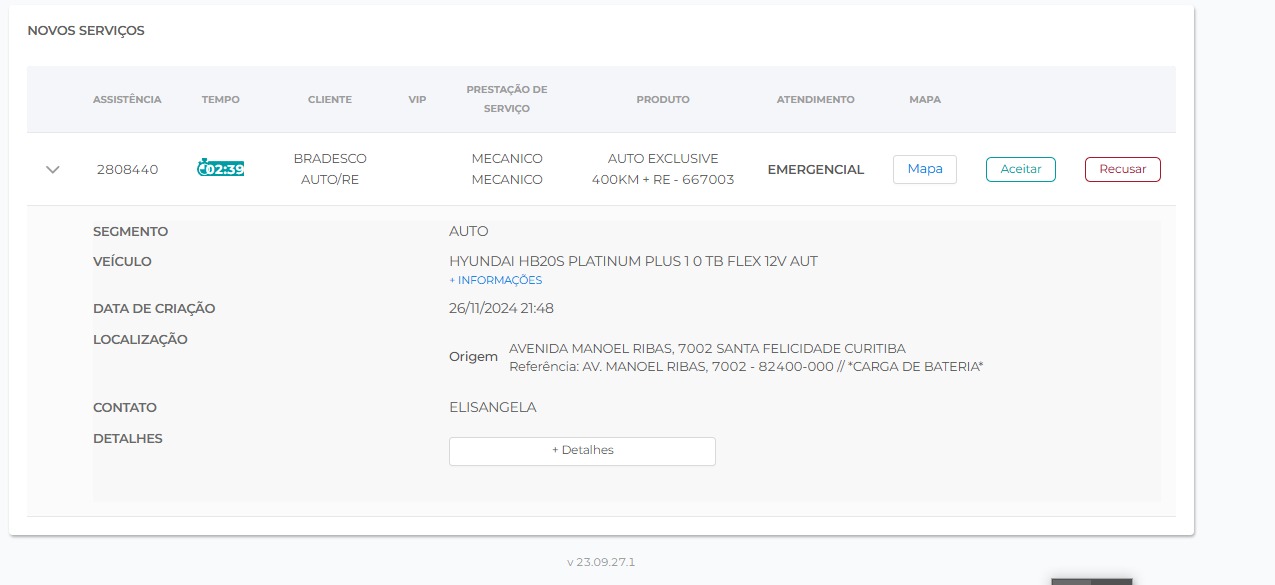This screenshot has height=585, width=1275.
Task: Click the BRADESCO AUTO/RE client cell
Action: (330, 169)
